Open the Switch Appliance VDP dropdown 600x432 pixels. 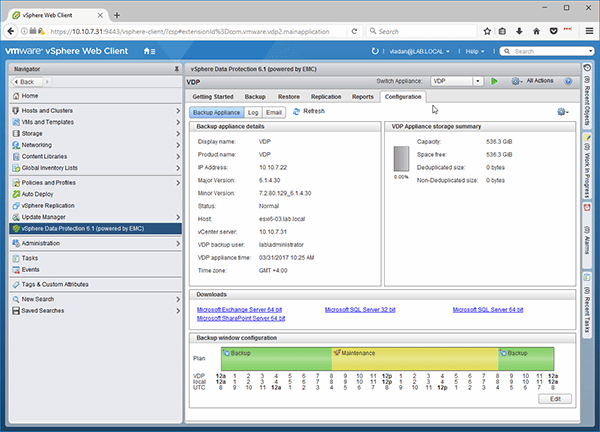pyautogui.click(x=459, y=80)
